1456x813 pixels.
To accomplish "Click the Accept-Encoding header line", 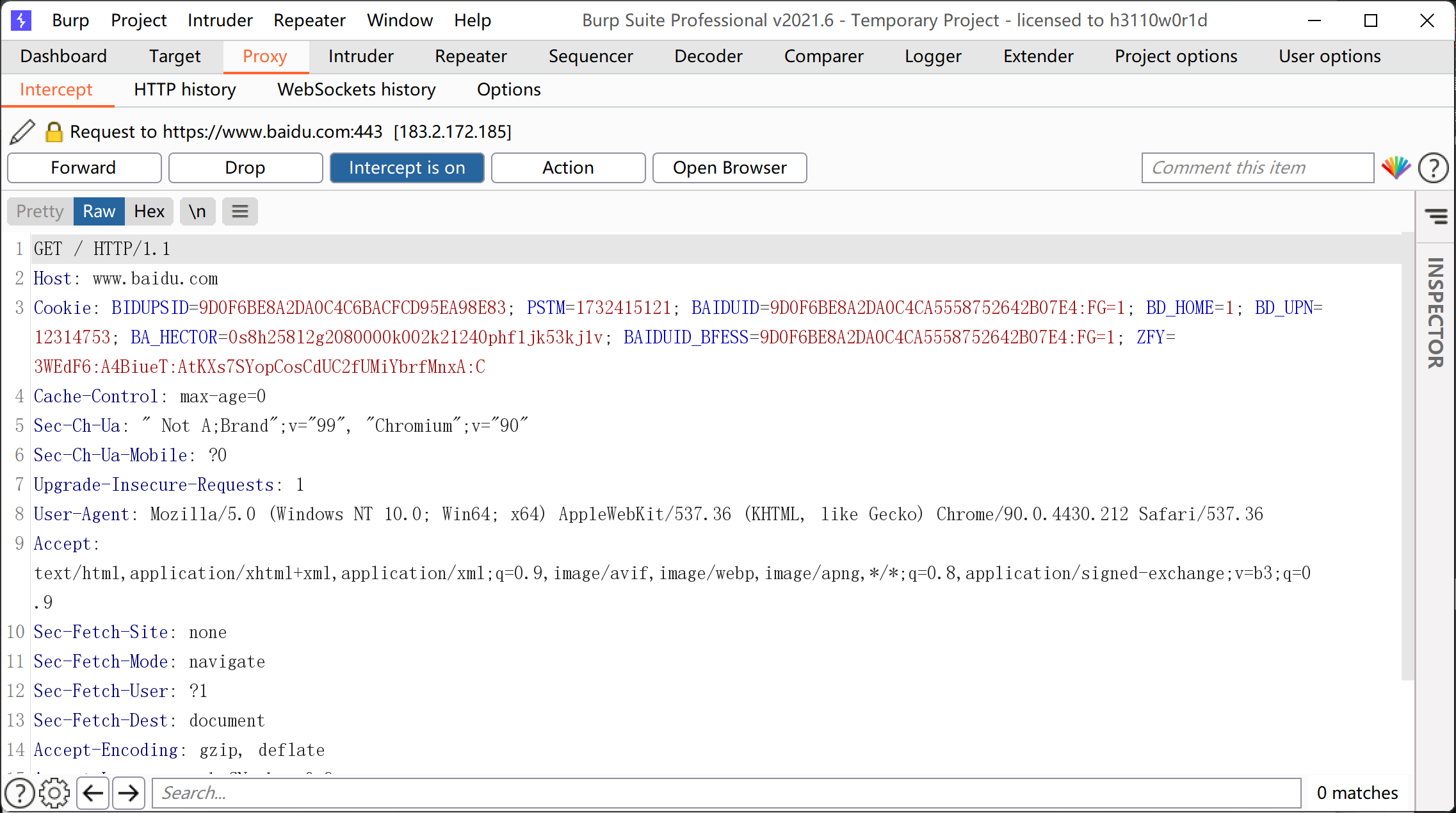I will point(179,750).
